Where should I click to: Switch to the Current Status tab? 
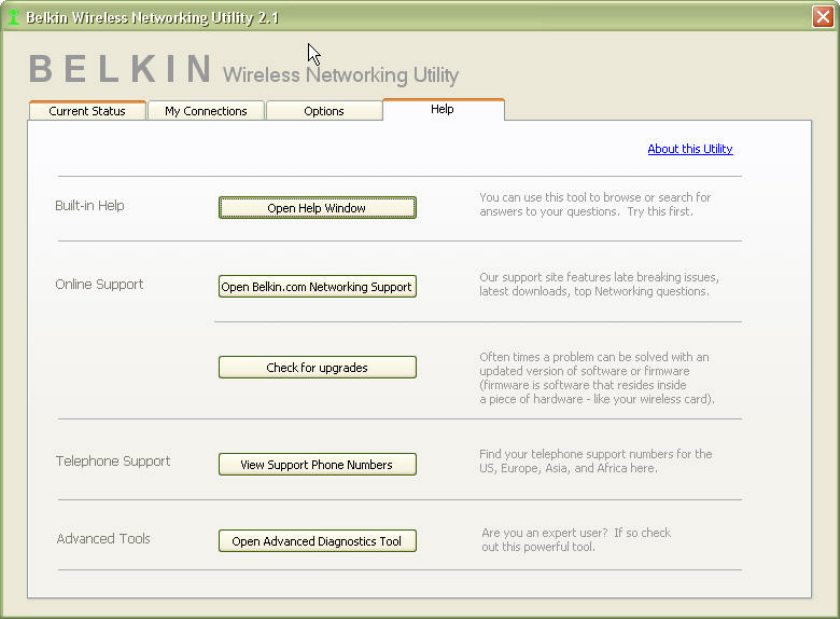click(x=87, y=111)
